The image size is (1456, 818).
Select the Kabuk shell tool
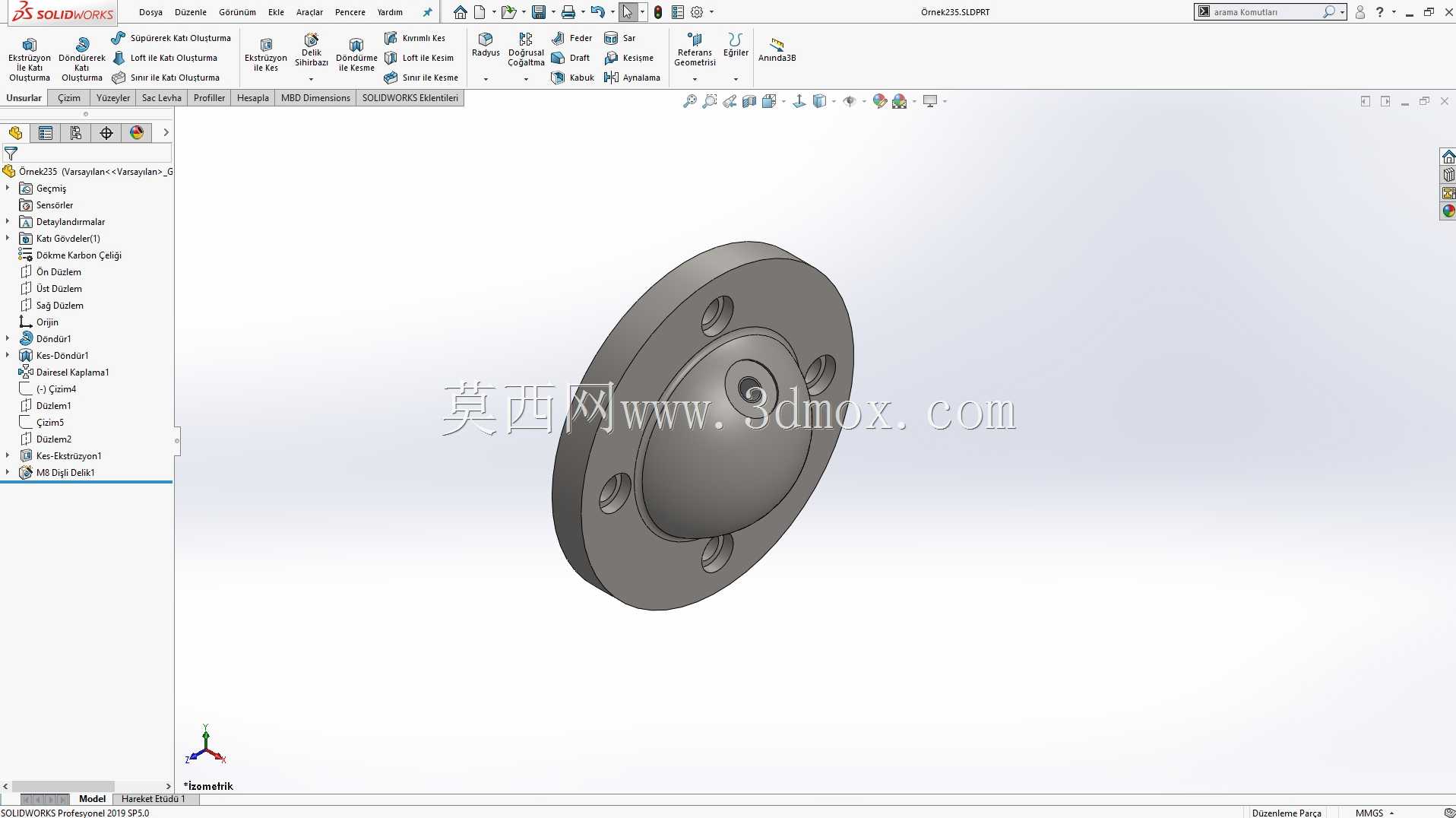point(573,78)
